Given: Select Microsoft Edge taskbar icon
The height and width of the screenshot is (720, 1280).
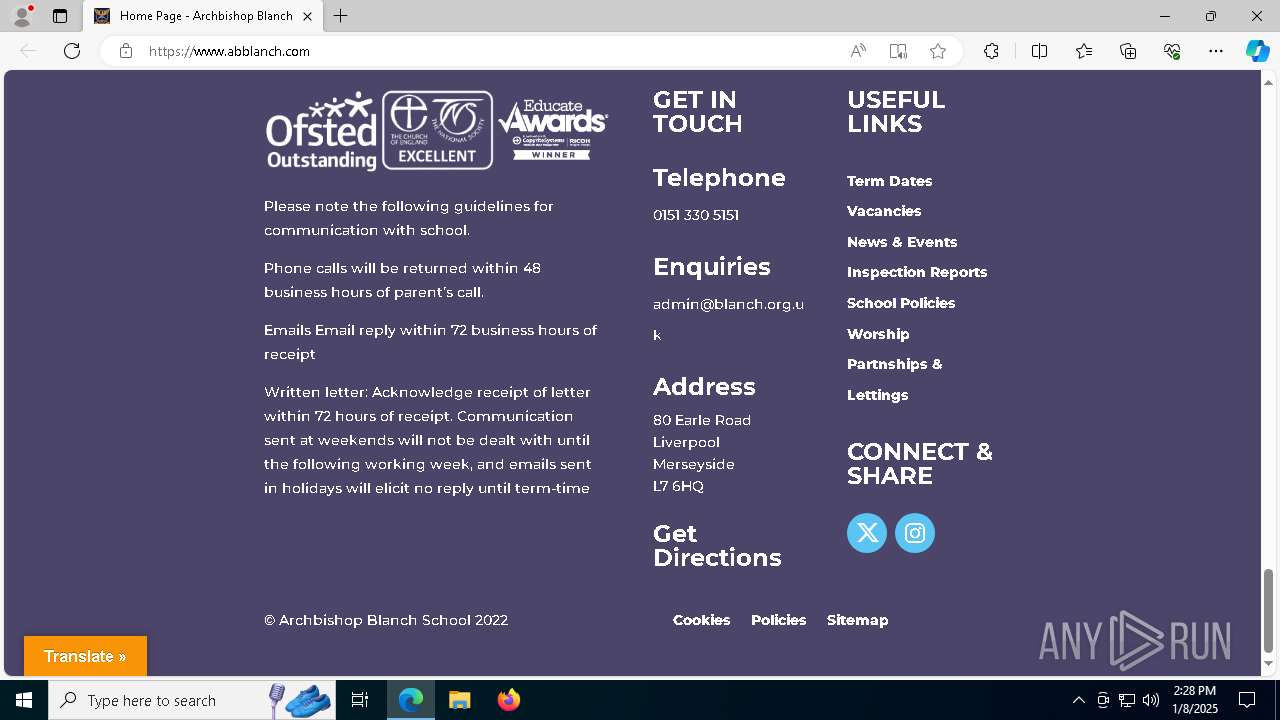Looking at the screenshot, I should [x=411, y=700].
